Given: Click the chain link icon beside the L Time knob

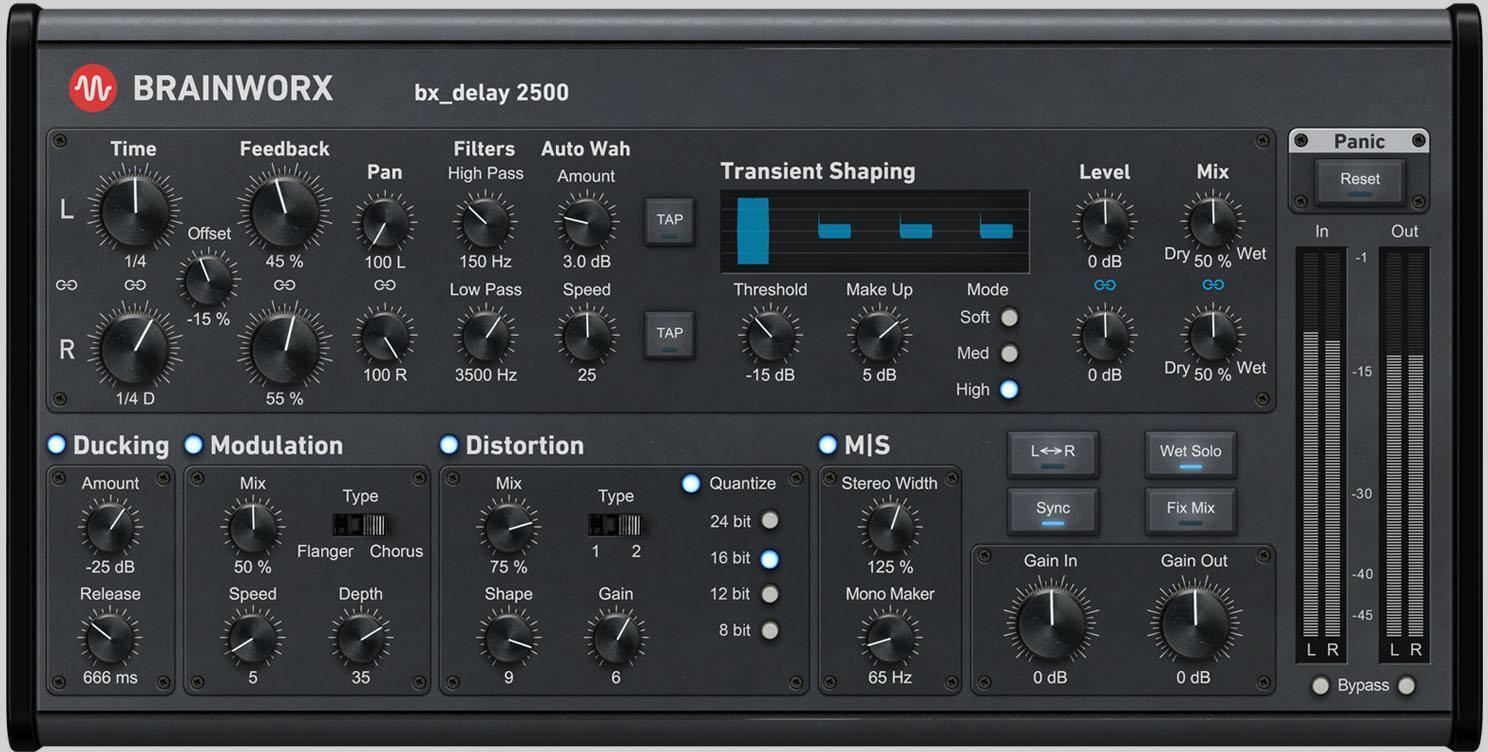Looking at the screenshot, I should point(66,284).
